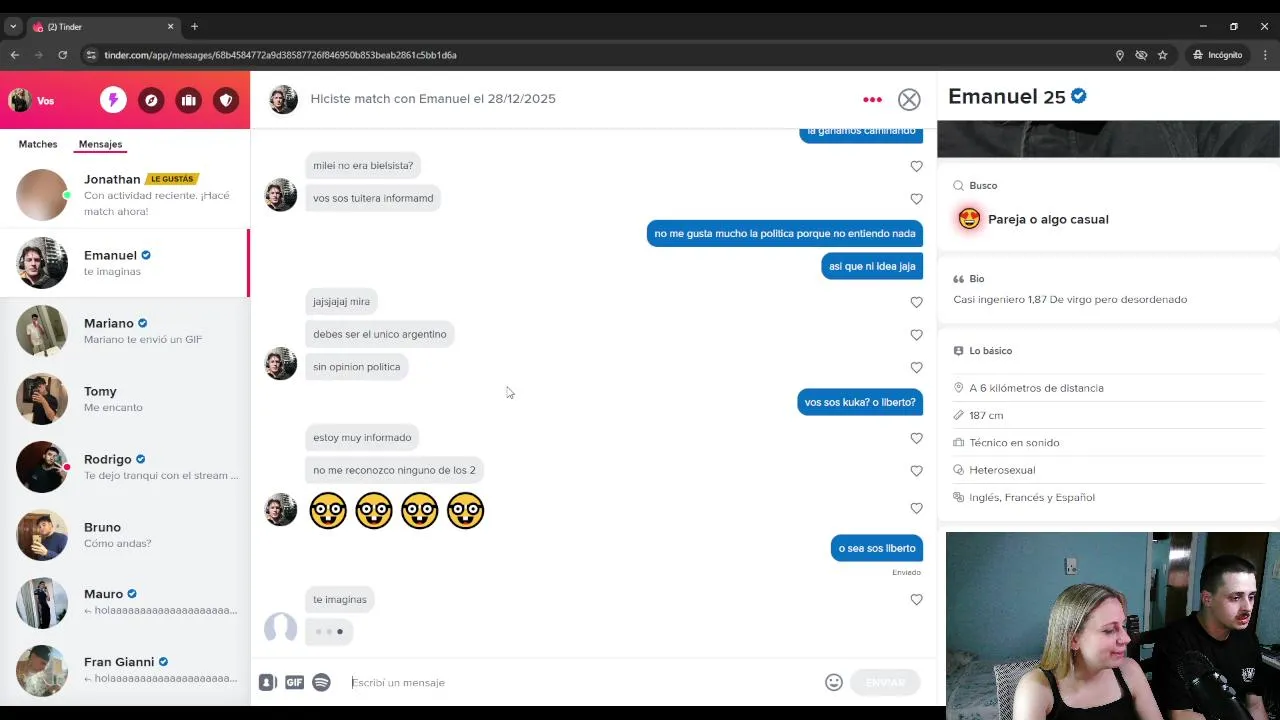Open the three dots conversation options menu
This screenshot has height=720, width=1280.
pyautogui.click(x=872, y=99)
